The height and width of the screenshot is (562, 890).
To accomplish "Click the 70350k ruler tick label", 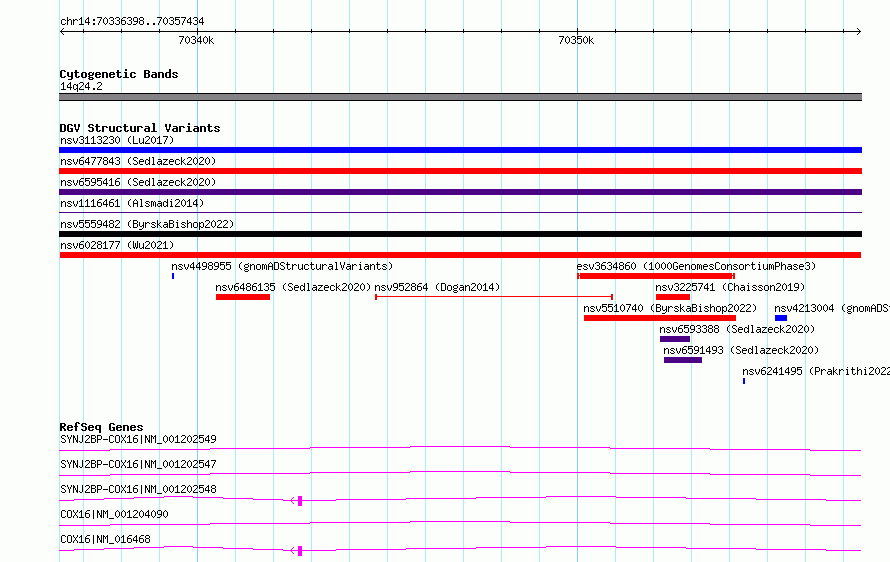I will (x=576, y=40).
